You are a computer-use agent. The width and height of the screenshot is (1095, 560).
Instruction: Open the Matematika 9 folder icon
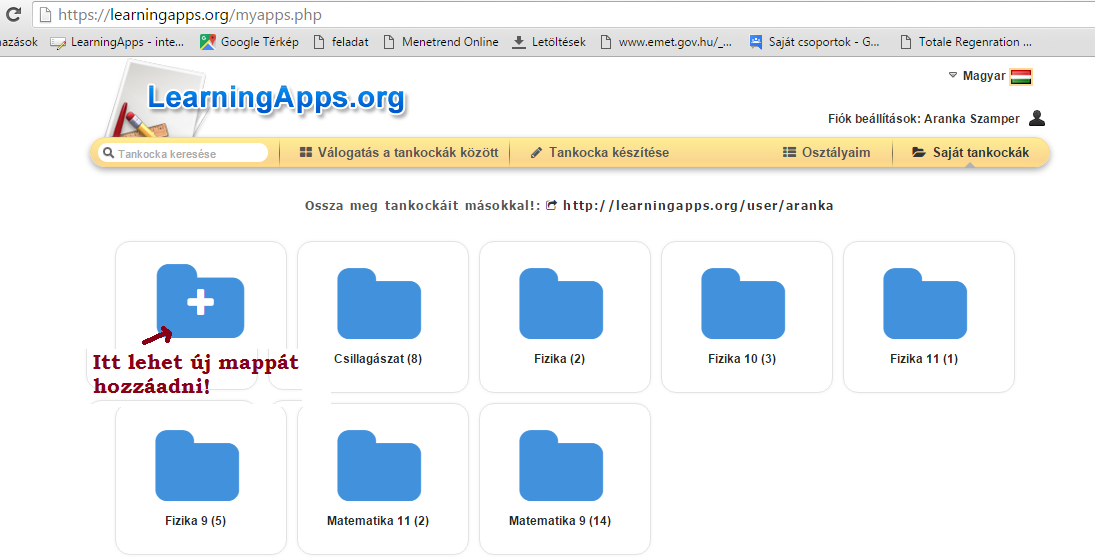(x=561, y=466)
